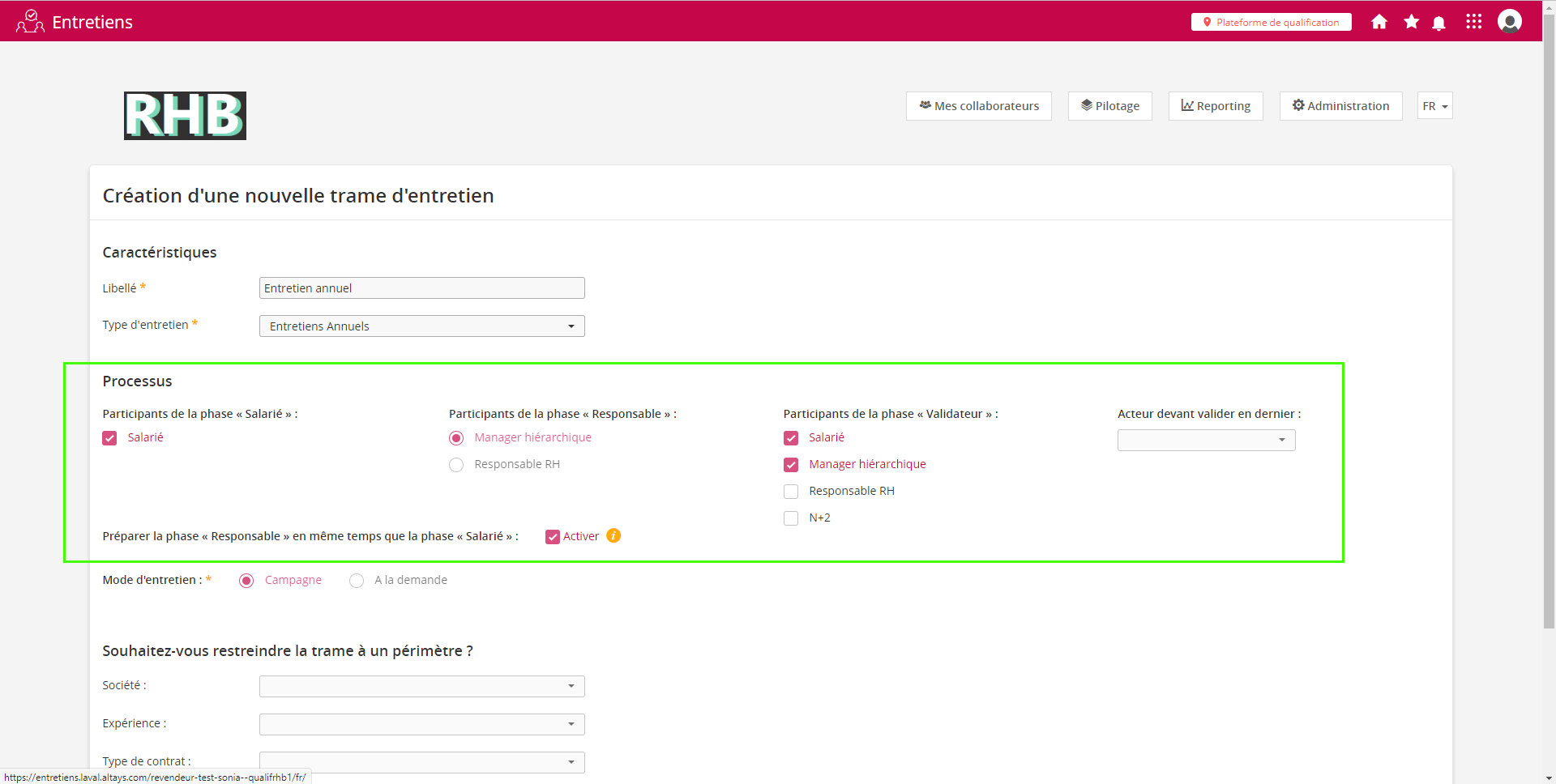Uncheck Salarié in the Validateur phase

[x=791, y=438]
